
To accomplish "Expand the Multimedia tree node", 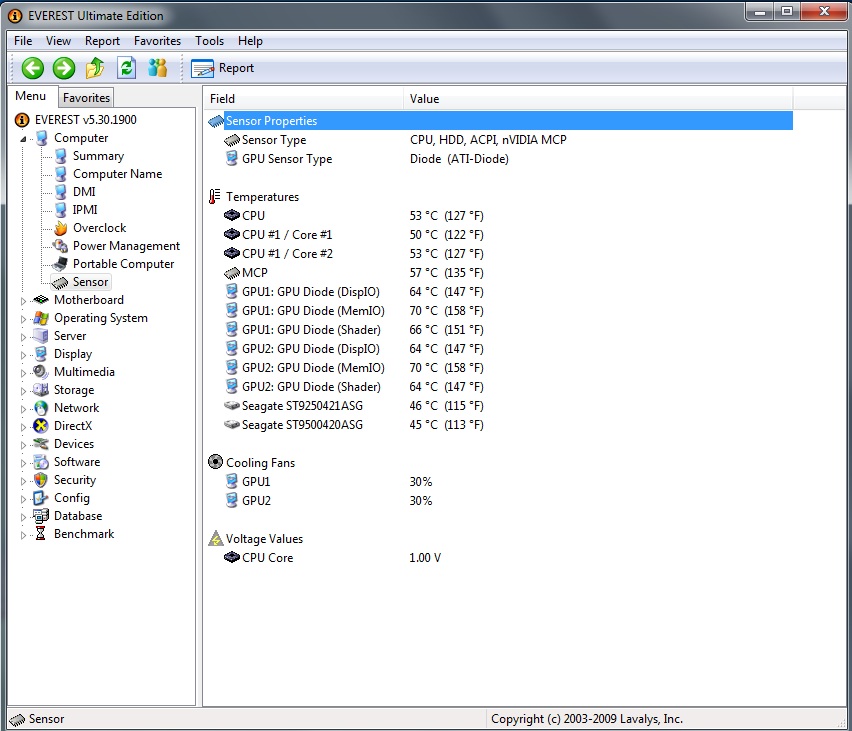I will (23, 373).
